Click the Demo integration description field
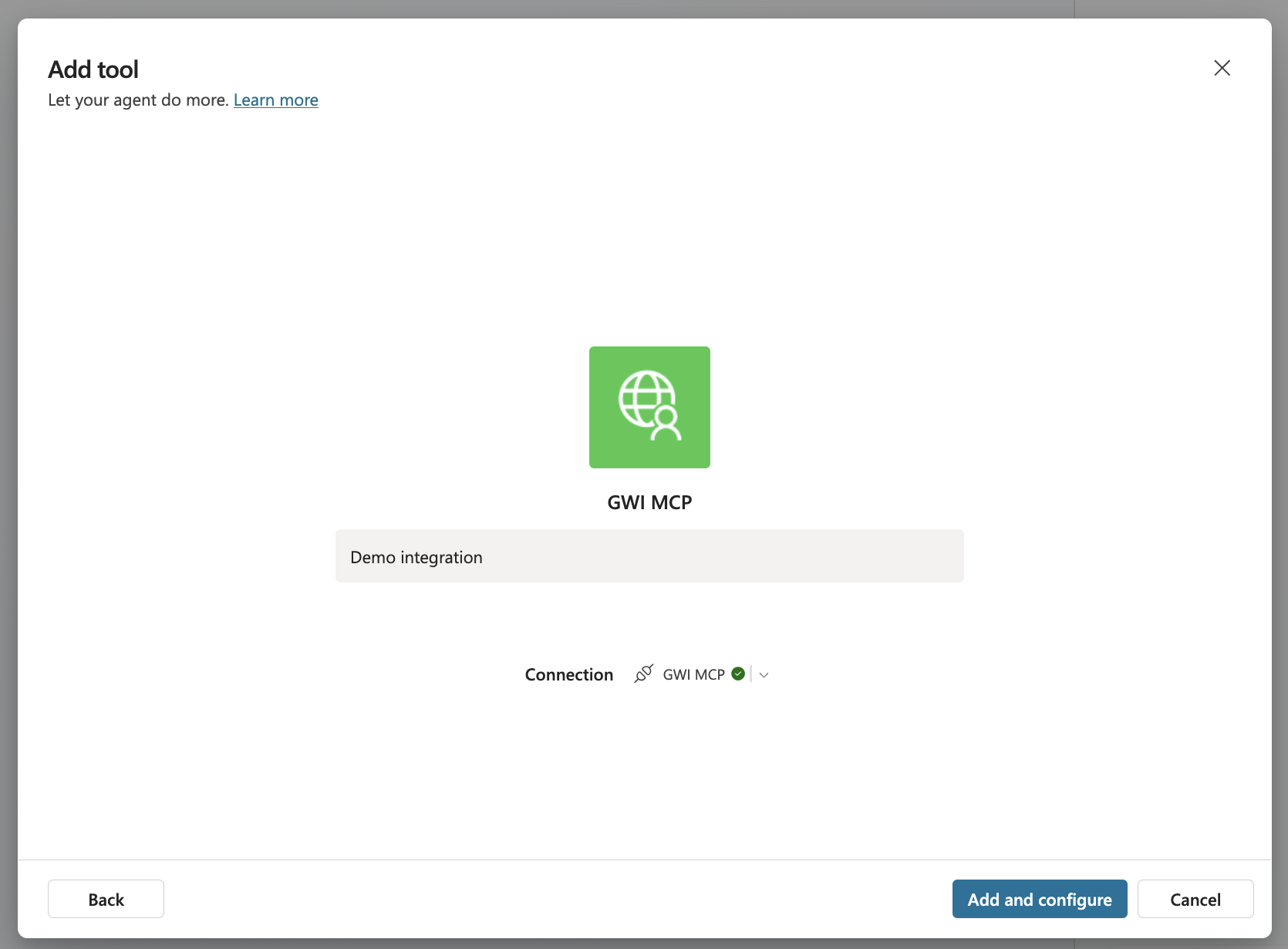The image size is (1288, 949). coord(649,556)
